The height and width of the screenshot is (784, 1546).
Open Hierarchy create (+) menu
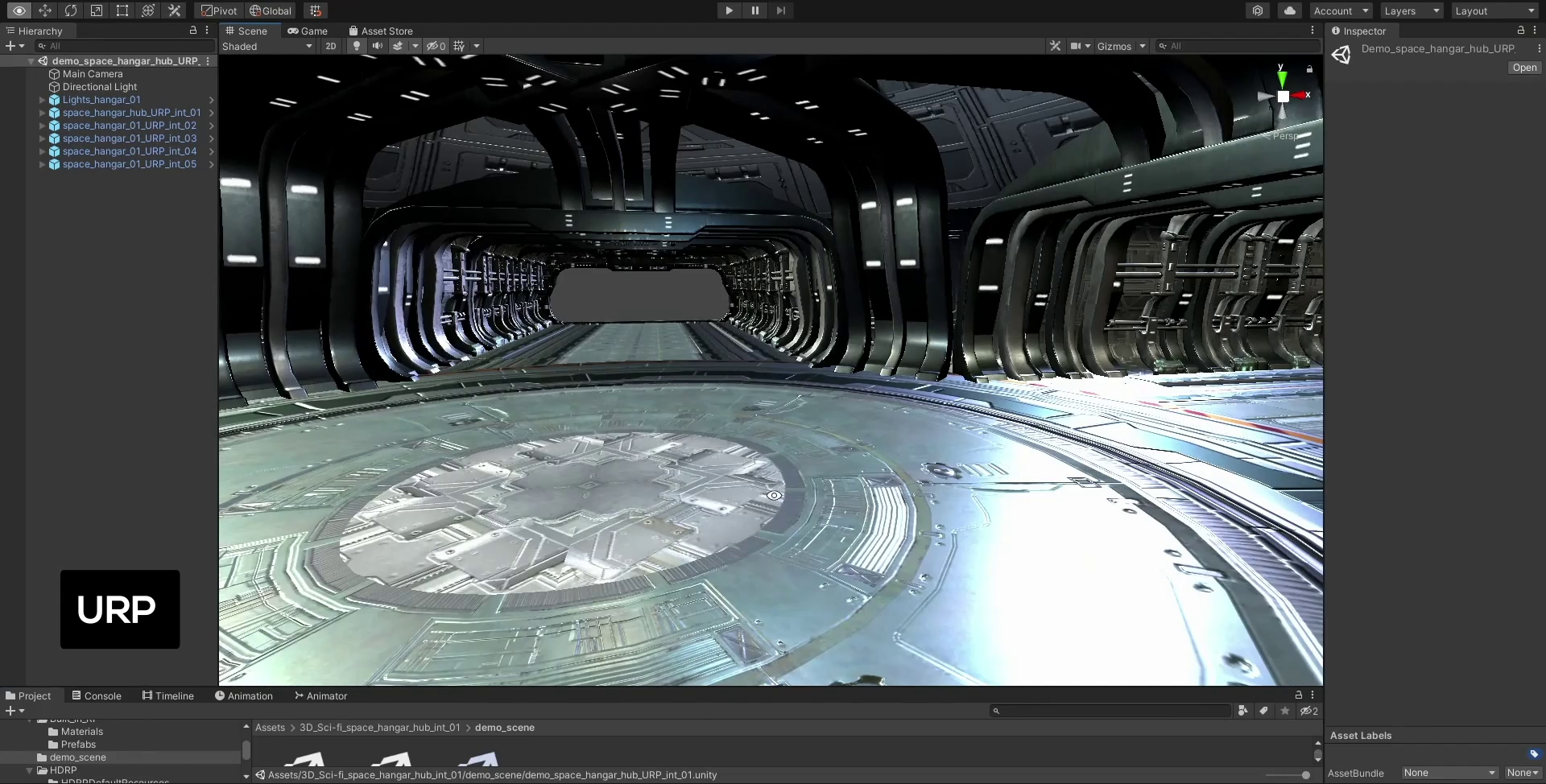pyautogui.click(x=14, y=46)
